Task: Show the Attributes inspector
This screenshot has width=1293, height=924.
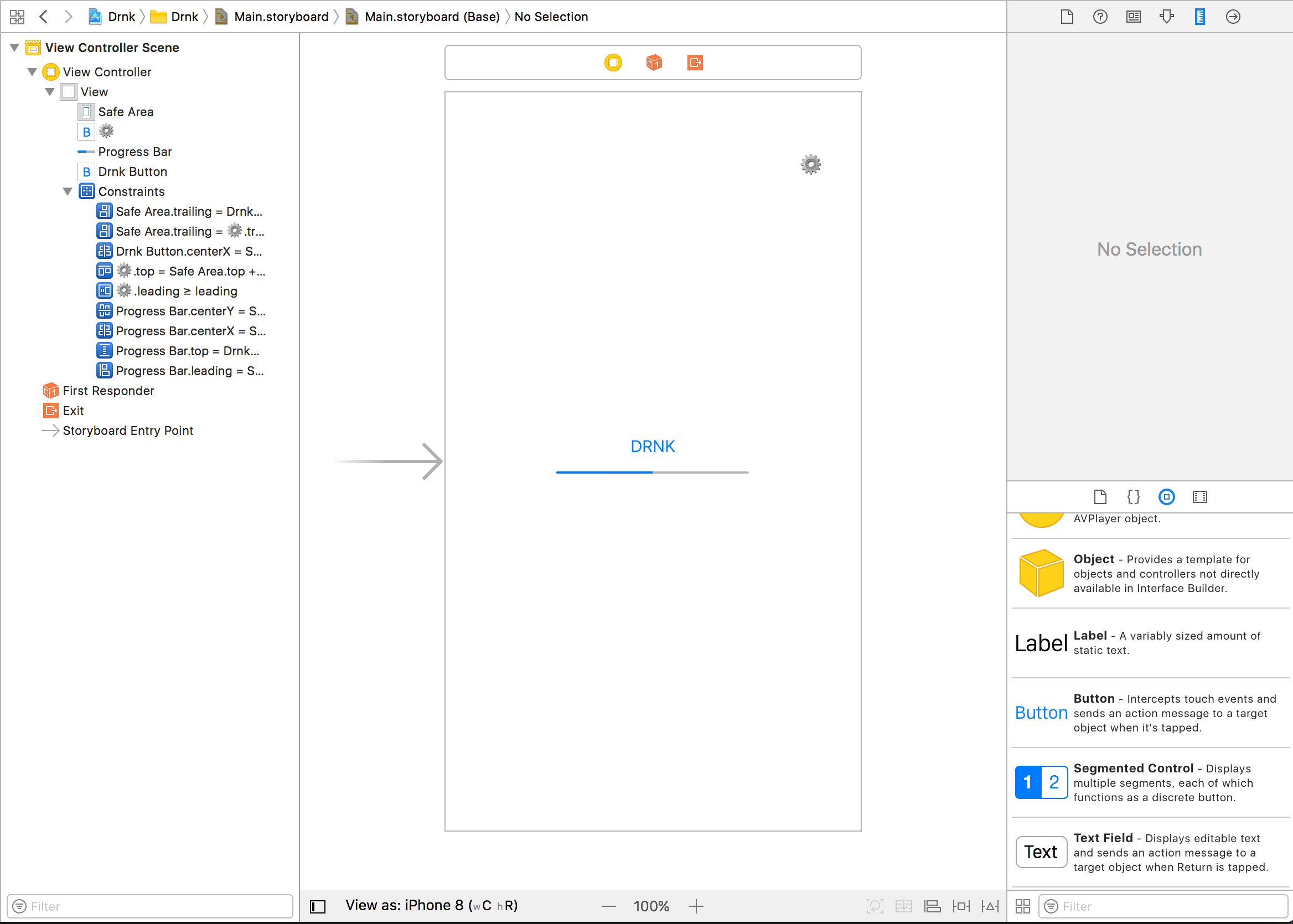Action: [x=1167, y=17]
